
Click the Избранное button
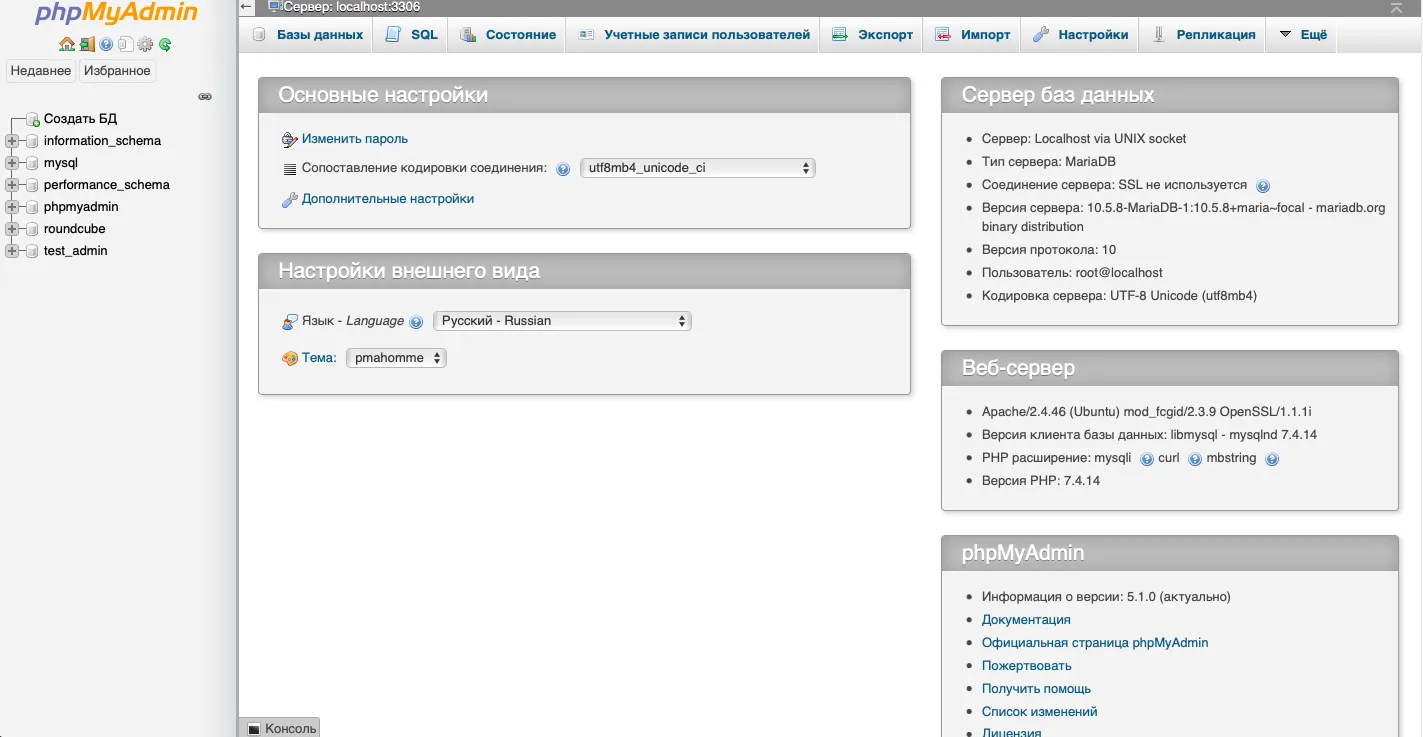(117, 71)
